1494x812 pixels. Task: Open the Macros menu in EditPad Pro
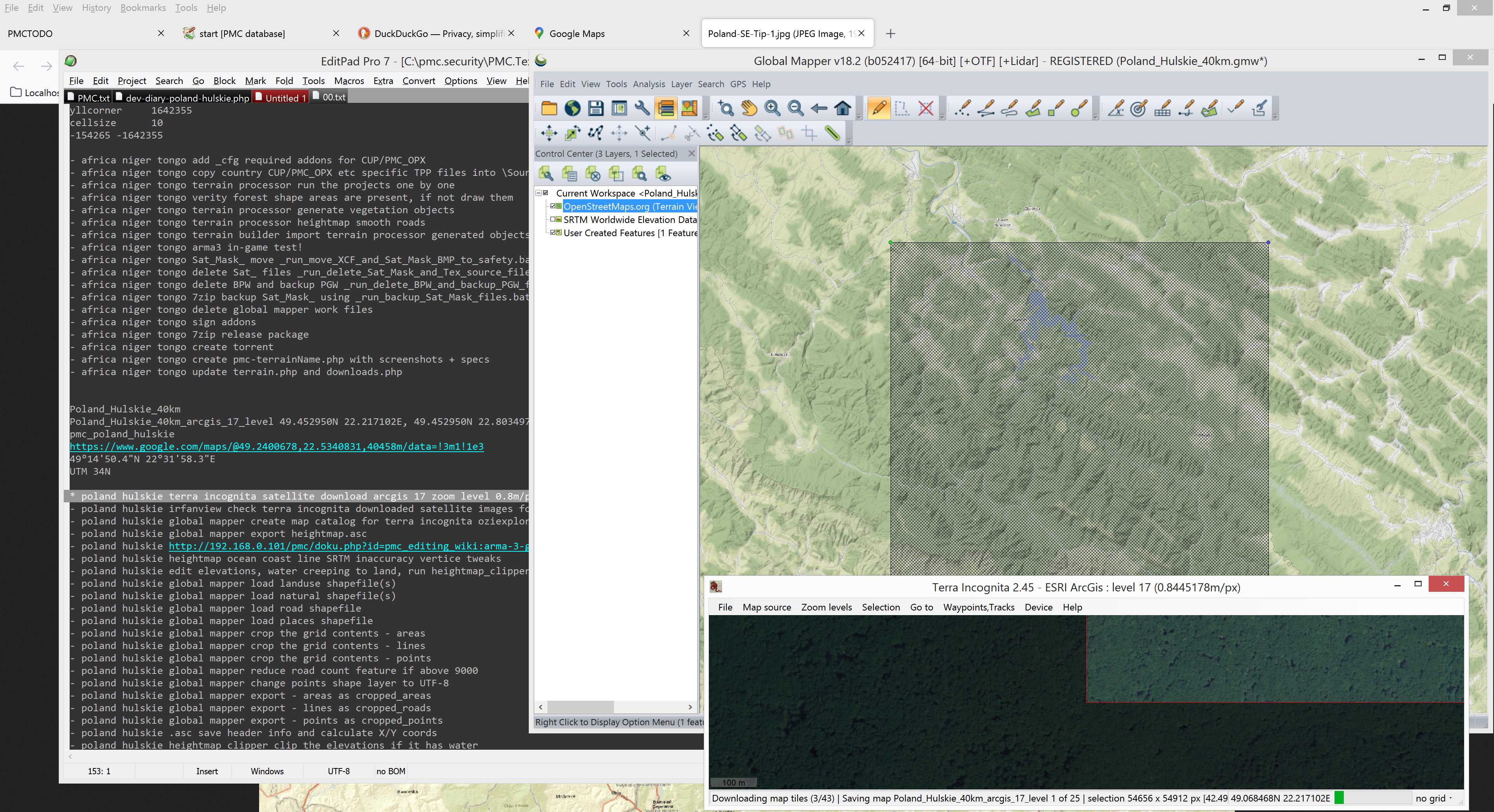point(349,81)
